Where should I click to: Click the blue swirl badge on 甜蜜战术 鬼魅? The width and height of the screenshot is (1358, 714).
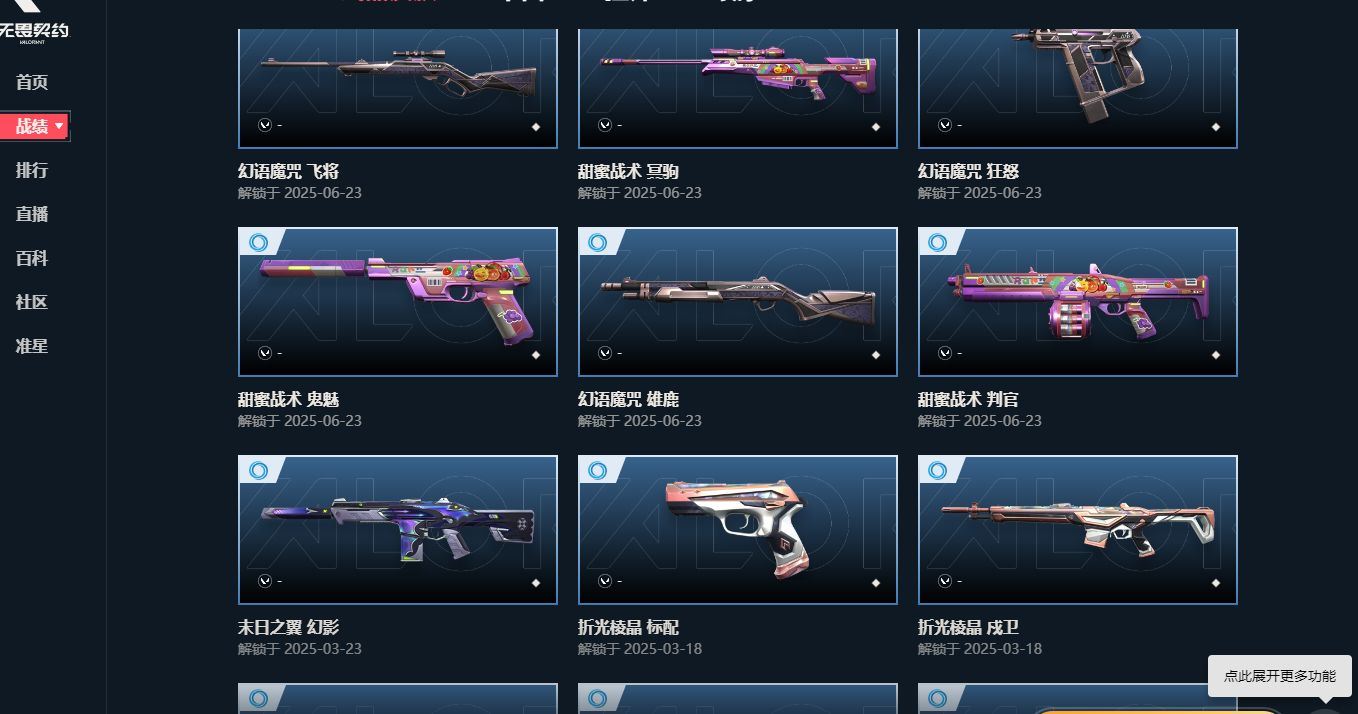258,242
